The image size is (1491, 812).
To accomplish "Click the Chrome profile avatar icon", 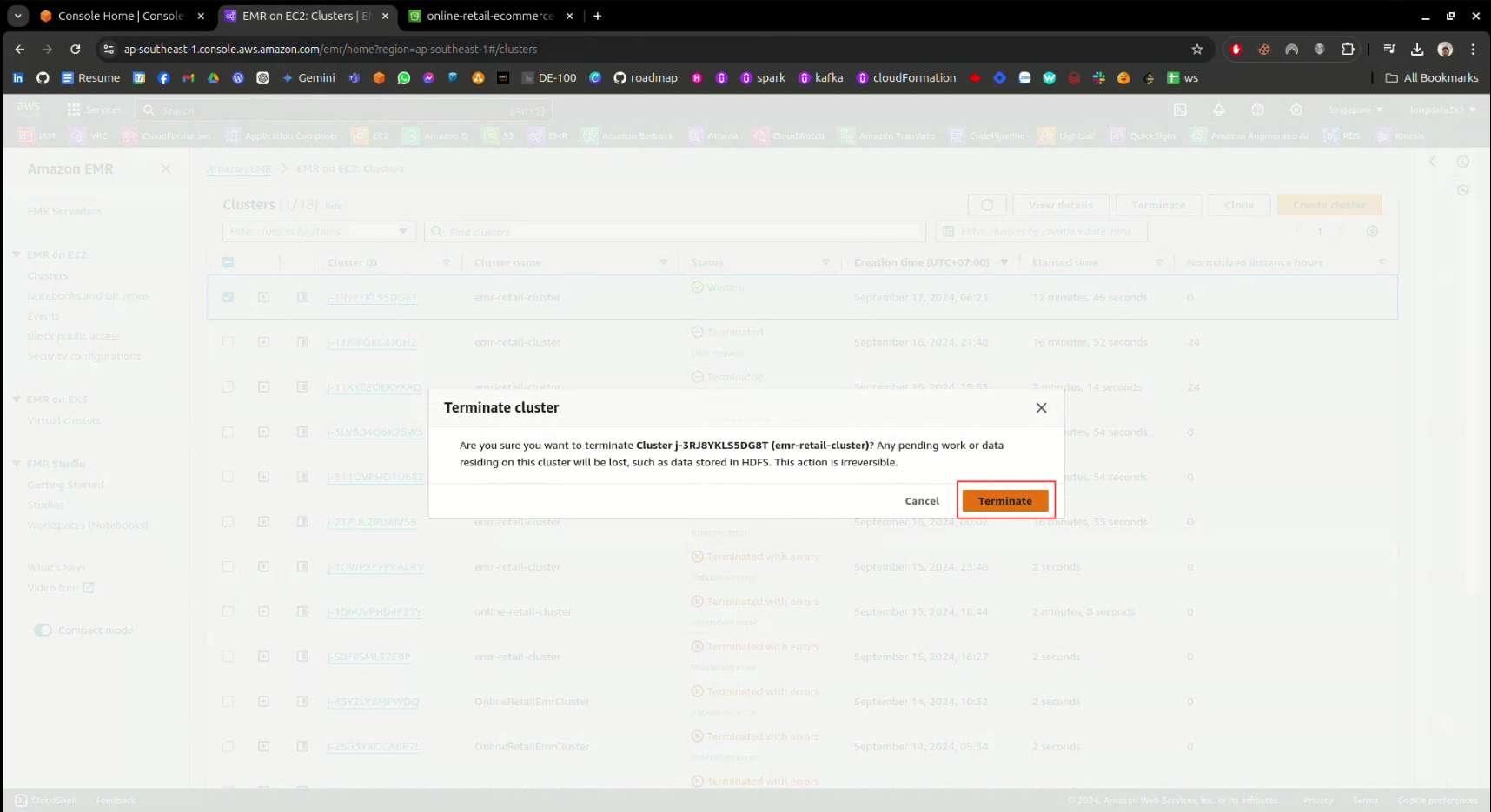I will (x=1445, y=50).
